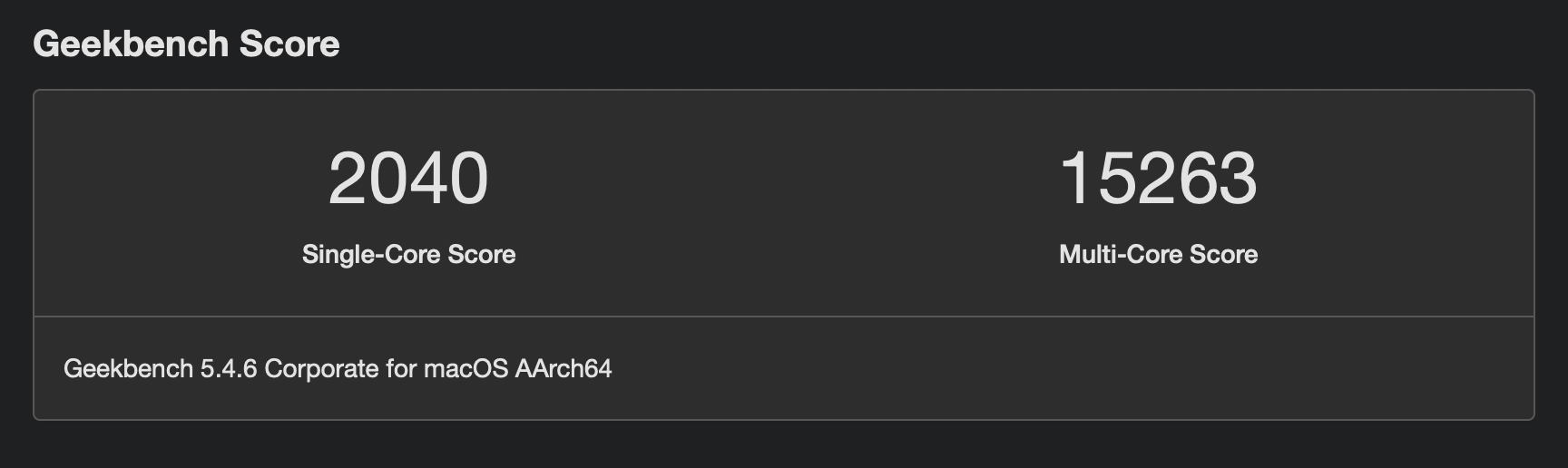Select the 15263 multi-core result number
This screenshot has width=1568, height=468.
pyautogui.click(x=1158, y=178)
